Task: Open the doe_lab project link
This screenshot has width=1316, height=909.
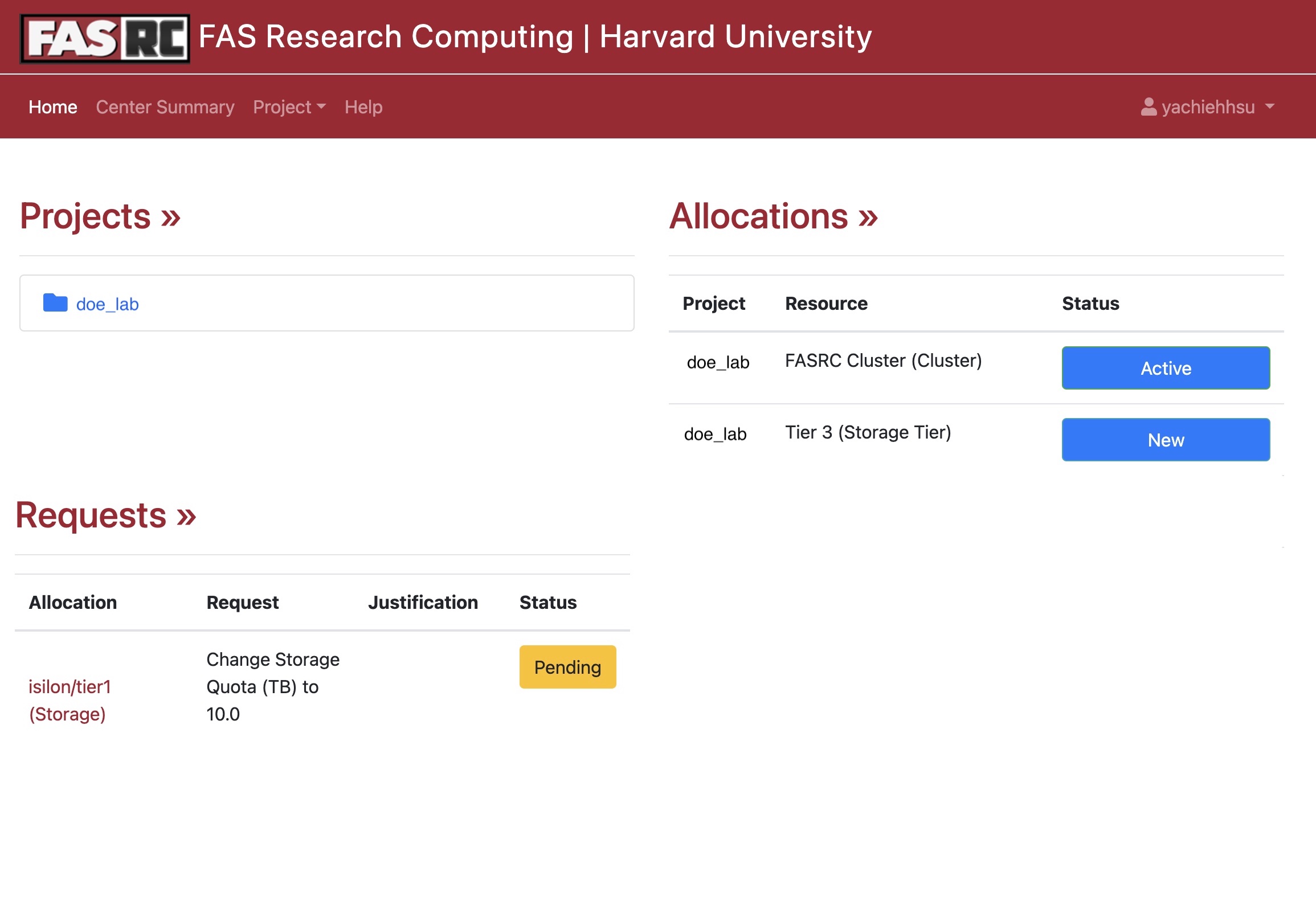Action: pos(107,304)
